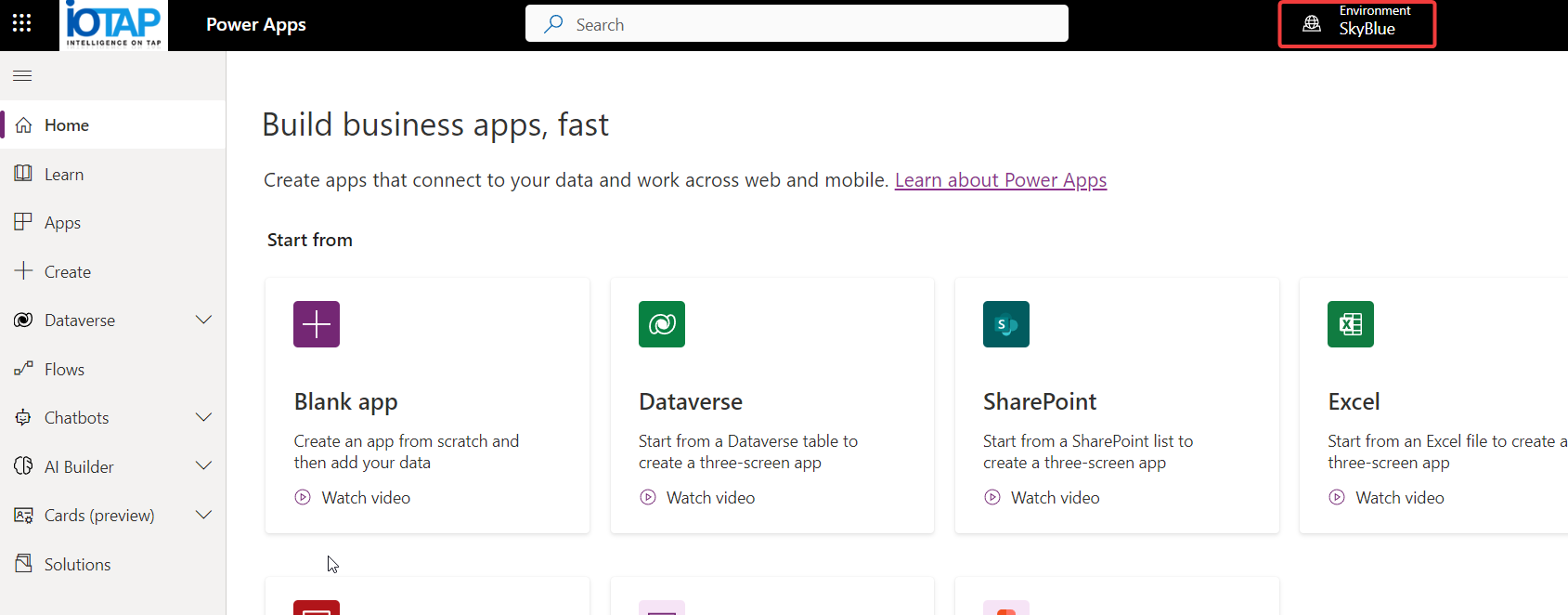Click the Chatbots label in sidebar
Screen dimensions: 1568x615
point(77,418)
